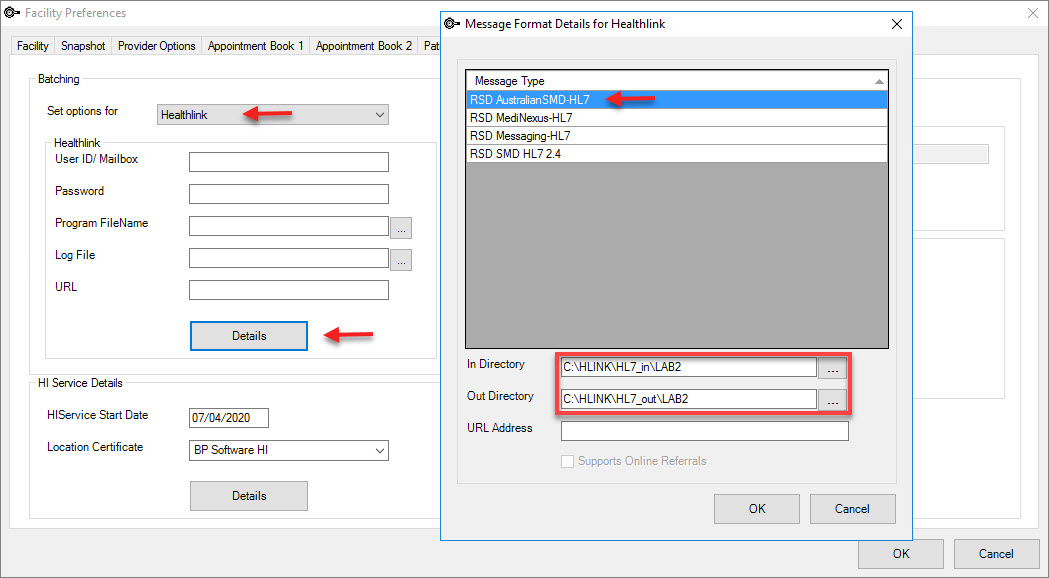Browse for the In Directory folder

[x=832, y=367]
